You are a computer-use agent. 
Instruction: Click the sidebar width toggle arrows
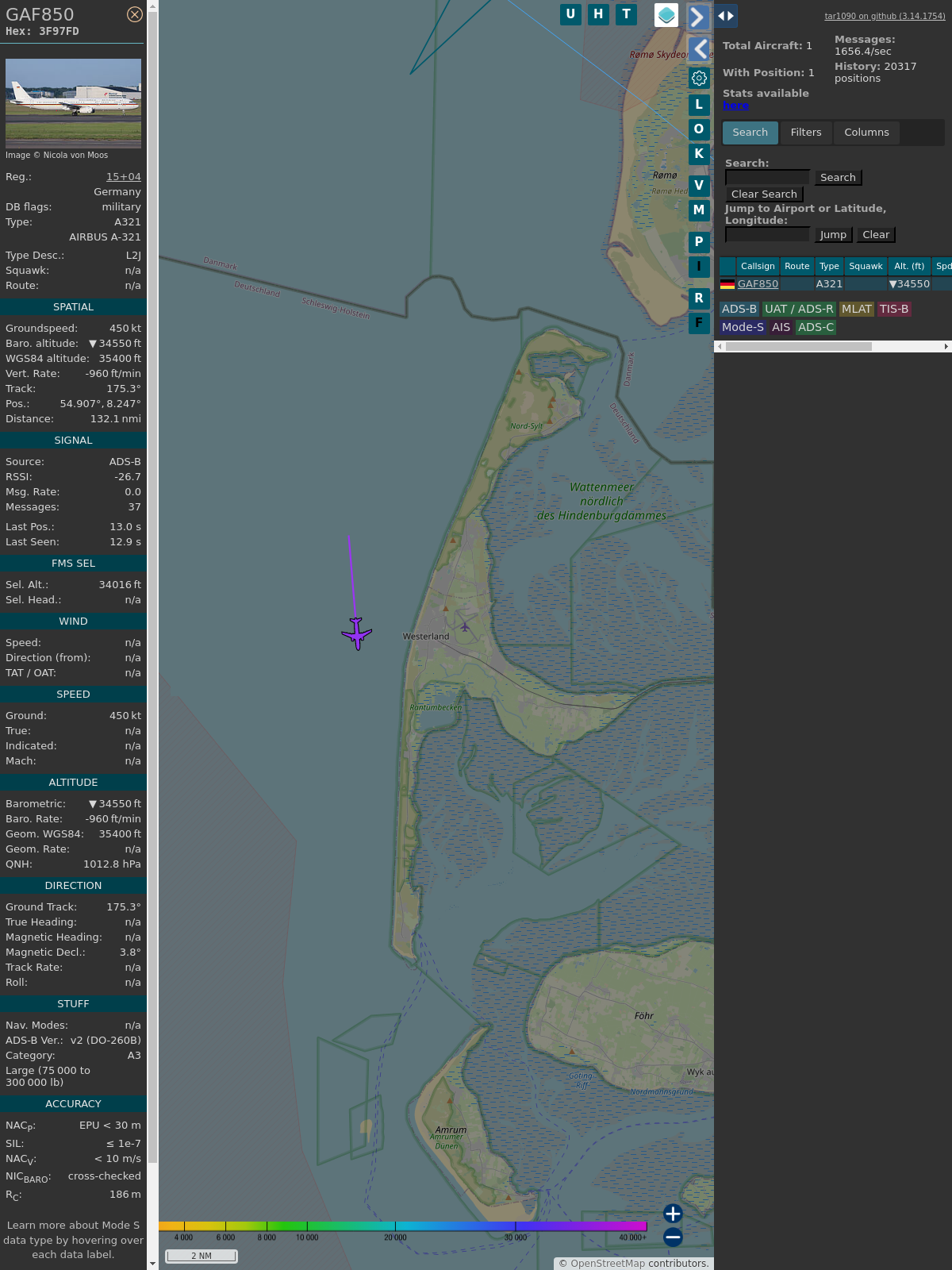tap(726, 16)
